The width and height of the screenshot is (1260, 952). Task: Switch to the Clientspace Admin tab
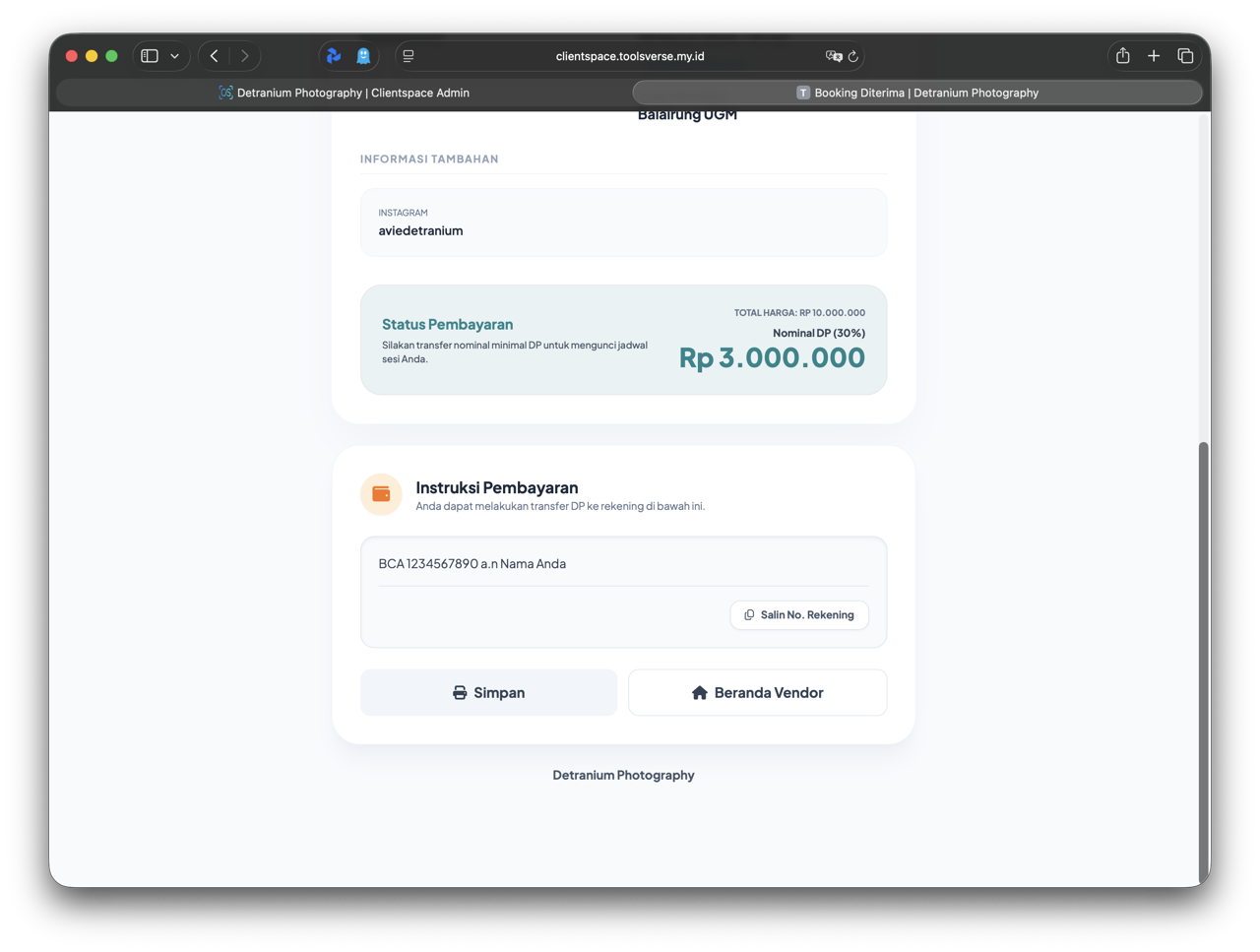click(344, 93)
